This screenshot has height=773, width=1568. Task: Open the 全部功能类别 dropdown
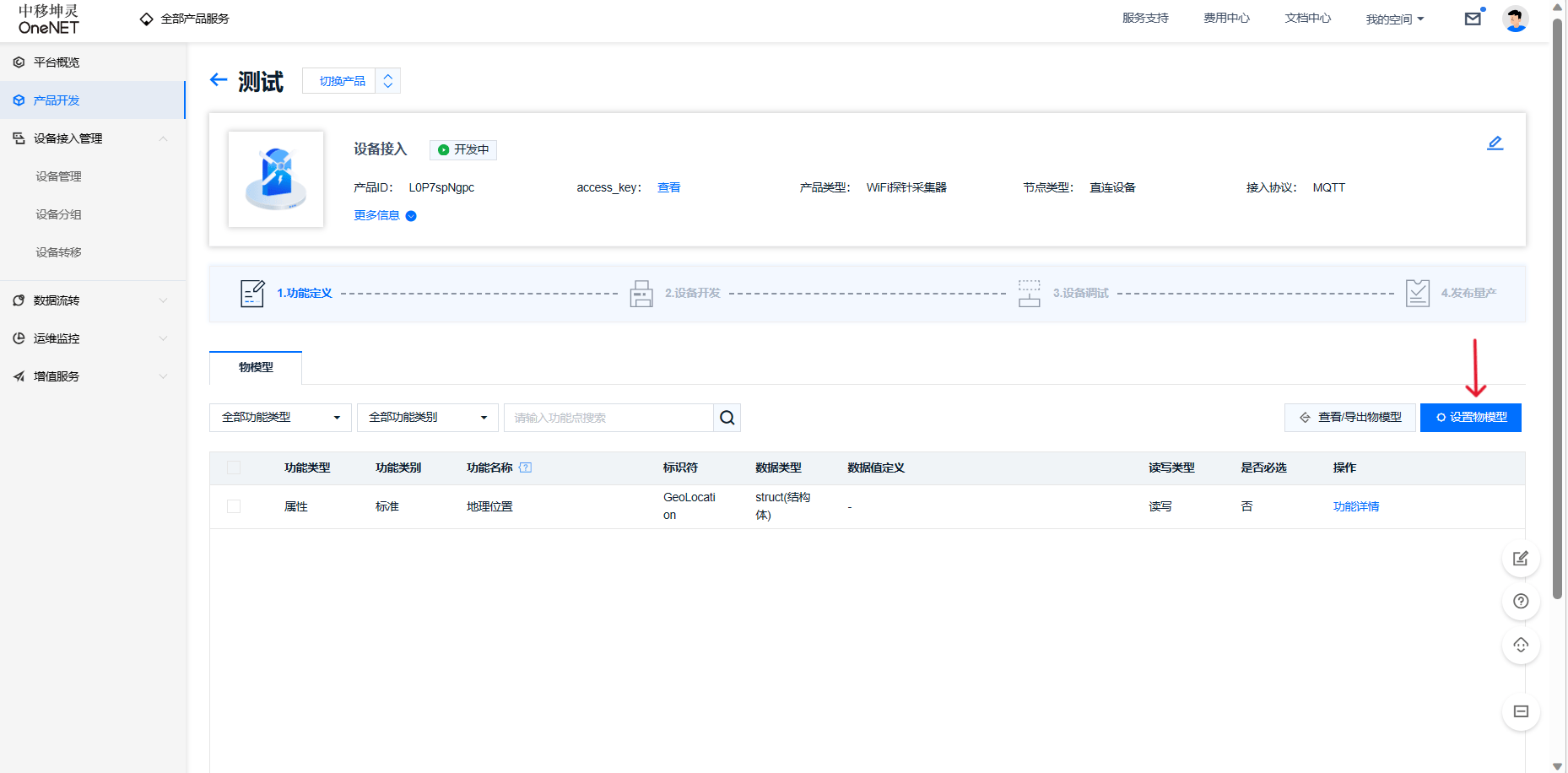pos(427,417)
